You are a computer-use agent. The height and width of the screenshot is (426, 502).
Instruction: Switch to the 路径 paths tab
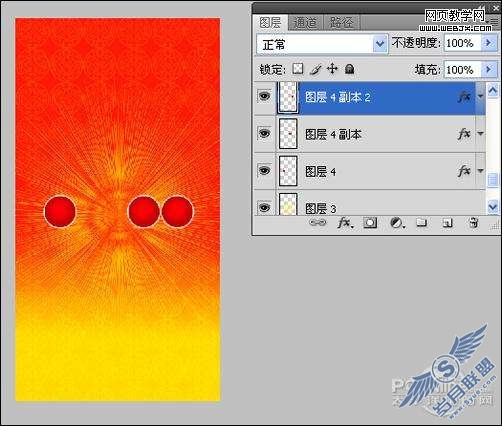(x=341, y=23)
